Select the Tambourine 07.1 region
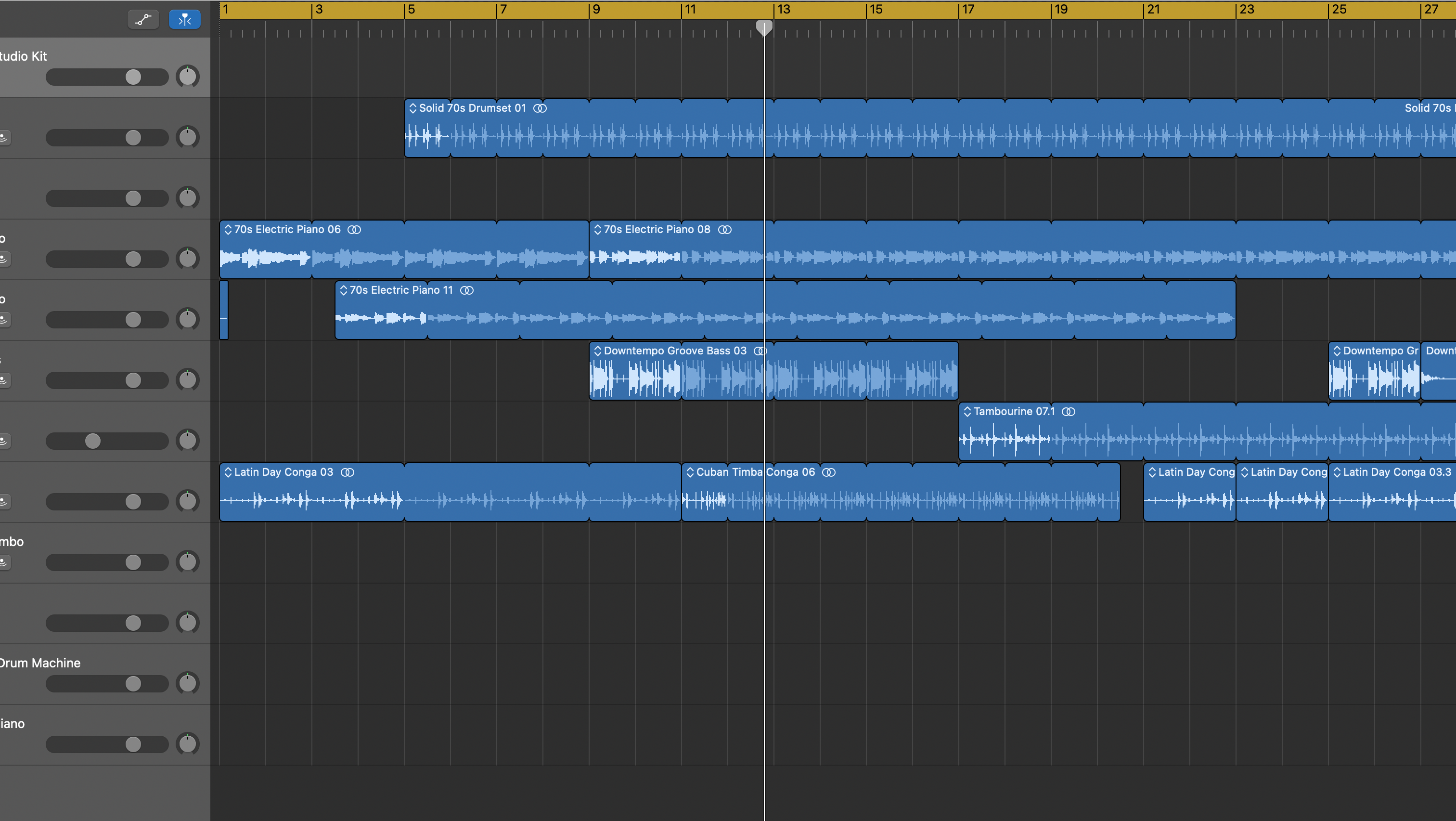Screen dimensions: 1456x821 pos(1207,431)
